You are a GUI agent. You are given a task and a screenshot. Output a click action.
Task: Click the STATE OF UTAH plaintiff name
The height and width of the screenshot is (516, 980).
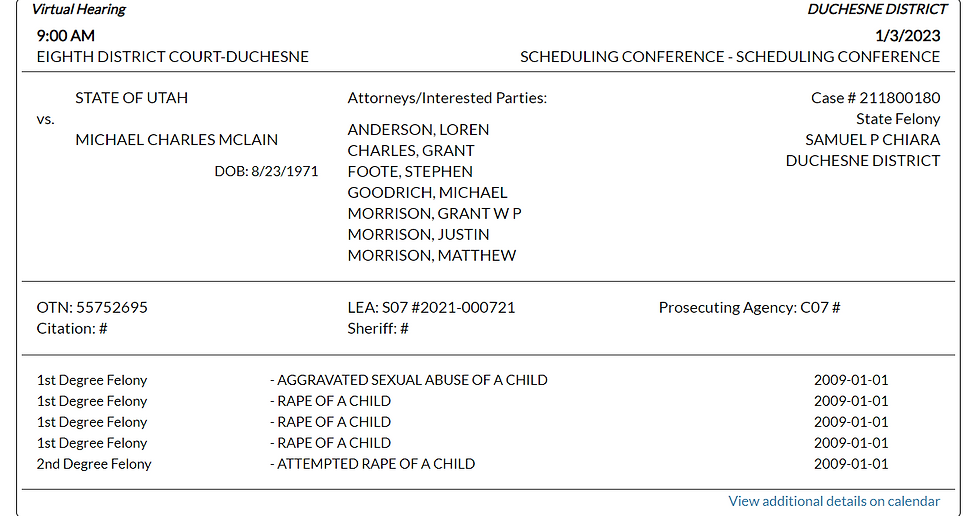pyautogui.click(x=132, y=98)
